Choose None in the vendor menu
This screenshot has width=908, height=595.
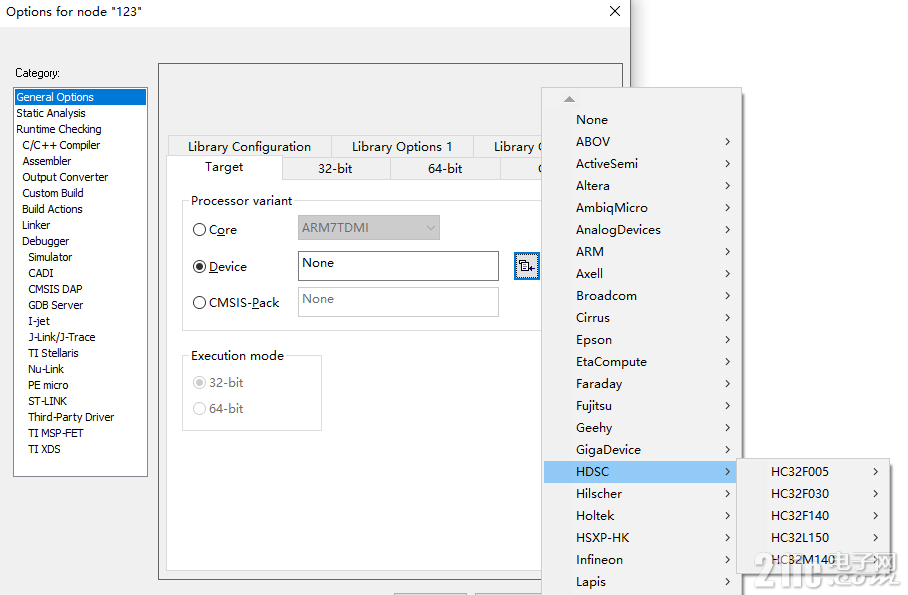pyautogui.click(x=641, y=119)
